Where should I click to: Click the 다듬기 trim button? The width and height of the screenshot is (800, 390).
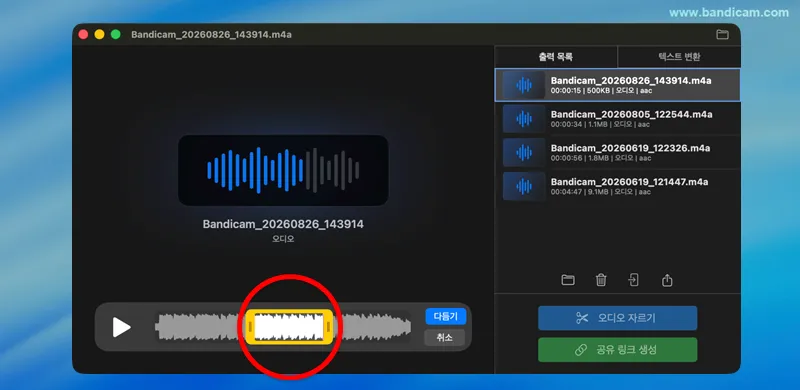[445, 316]
